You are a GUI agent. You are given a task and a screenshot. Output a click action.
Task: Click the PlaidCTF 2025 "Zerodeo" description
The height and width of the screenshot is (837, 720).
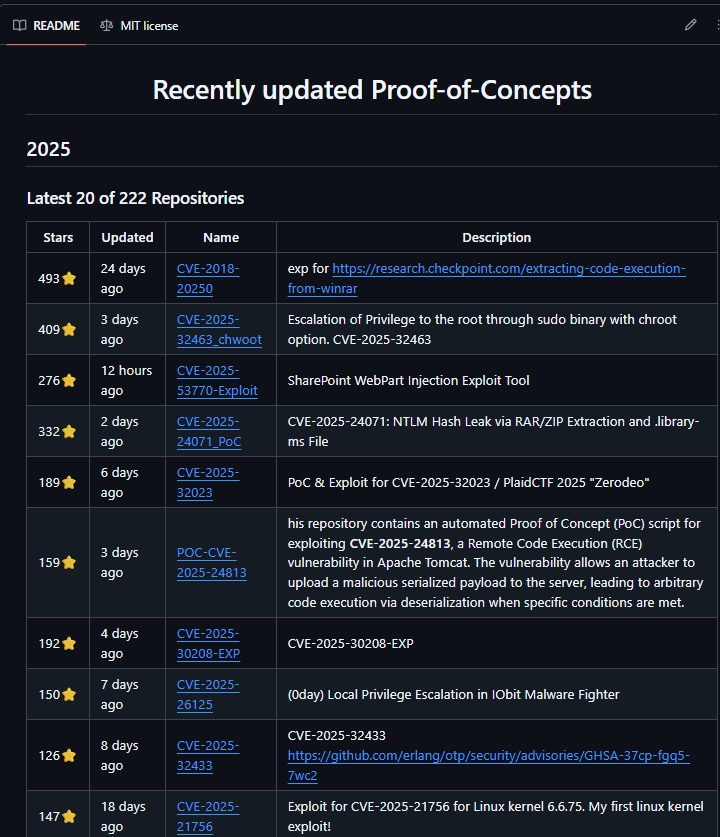[469, 483]
